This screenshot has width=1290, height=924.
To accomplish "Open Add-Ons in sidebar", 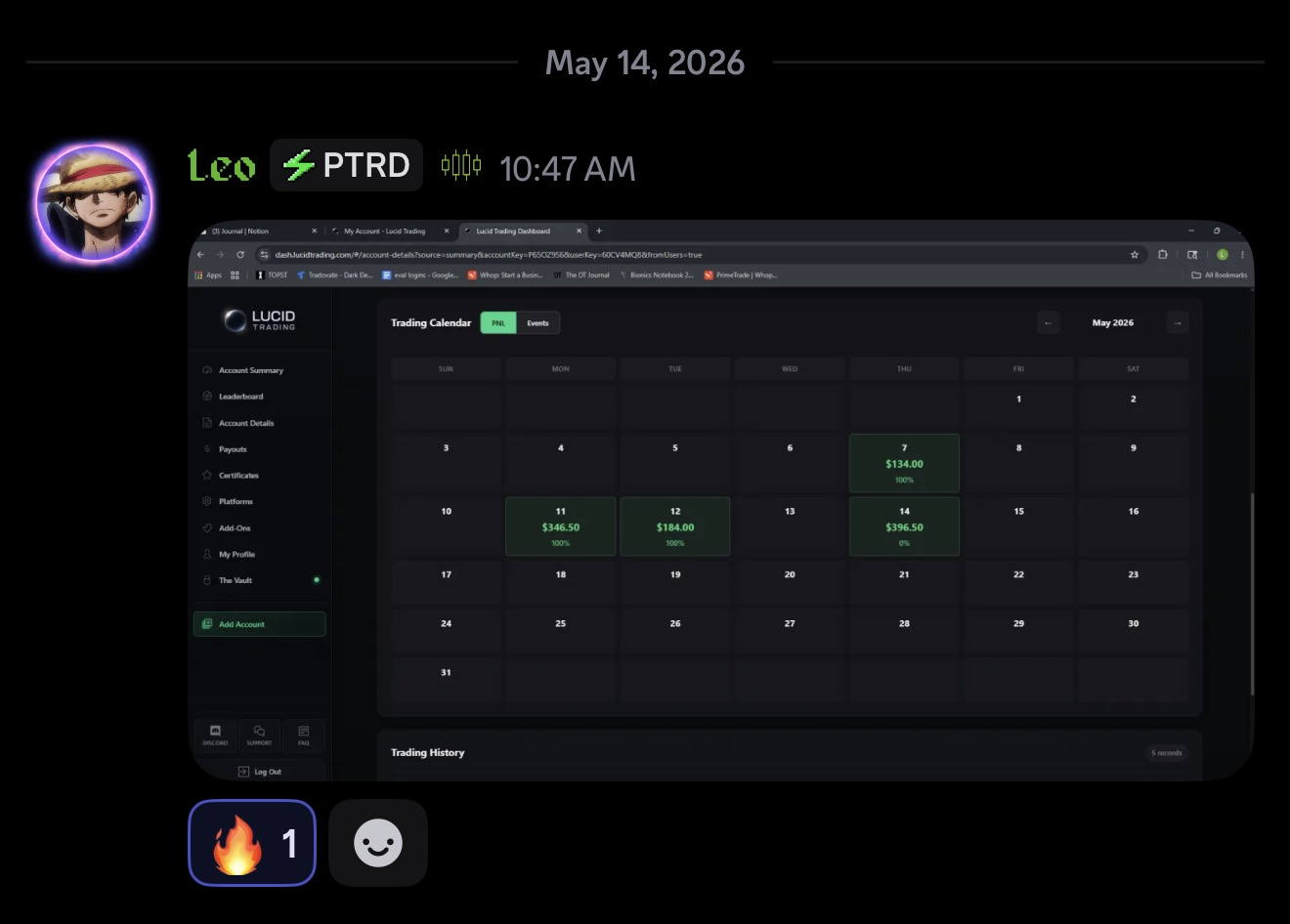I will click(x=235, y=527).
